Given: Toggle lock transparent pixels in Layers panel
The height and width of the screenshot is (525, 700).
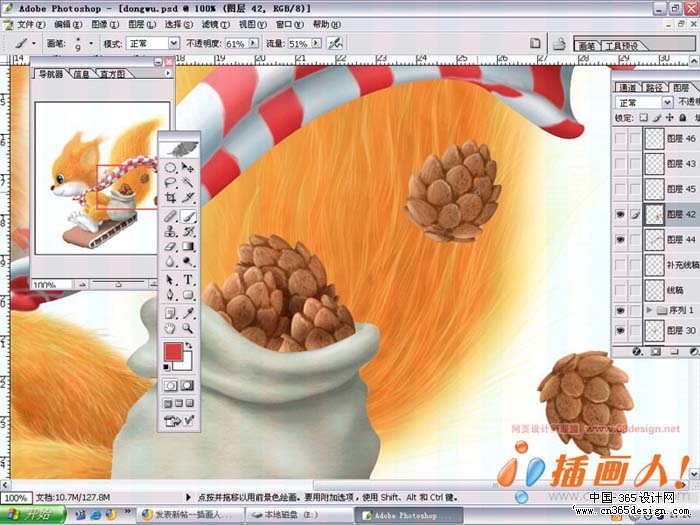Looking at the screenshot, I should 643,117.
